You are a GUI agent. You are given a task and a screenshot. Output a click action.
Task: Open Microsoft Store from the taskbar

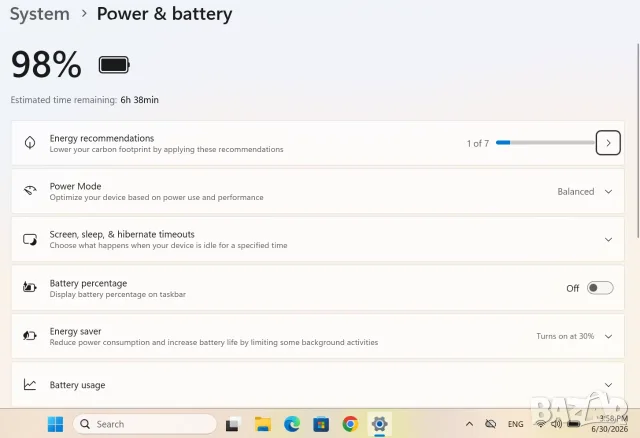[321, 424]
